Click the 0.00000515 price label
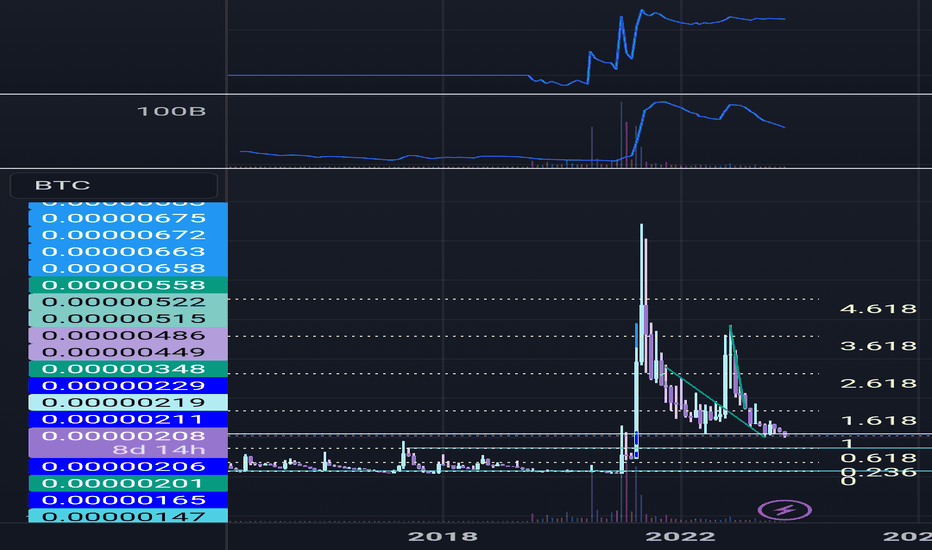 coord(128,318)
